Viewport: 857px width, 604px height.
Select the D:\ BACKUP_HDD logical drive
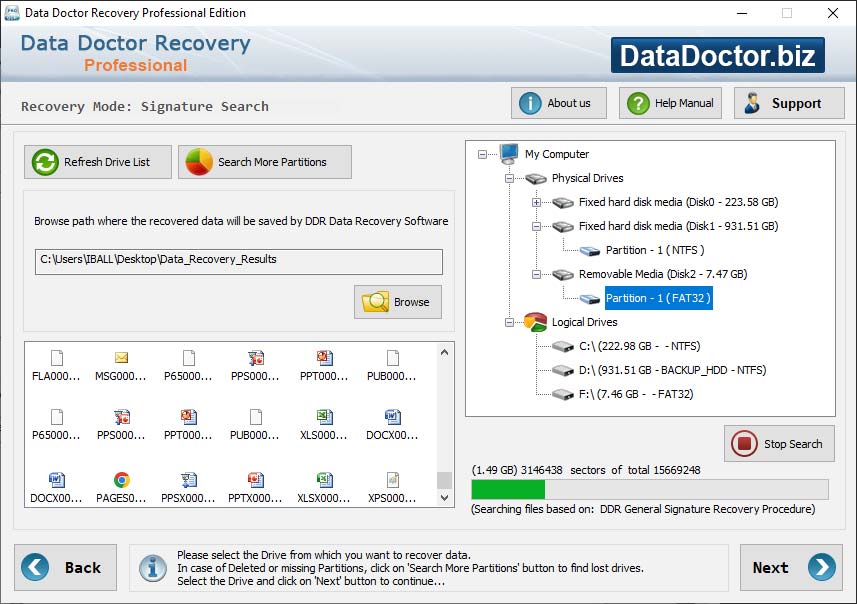(x=672, y=370)
